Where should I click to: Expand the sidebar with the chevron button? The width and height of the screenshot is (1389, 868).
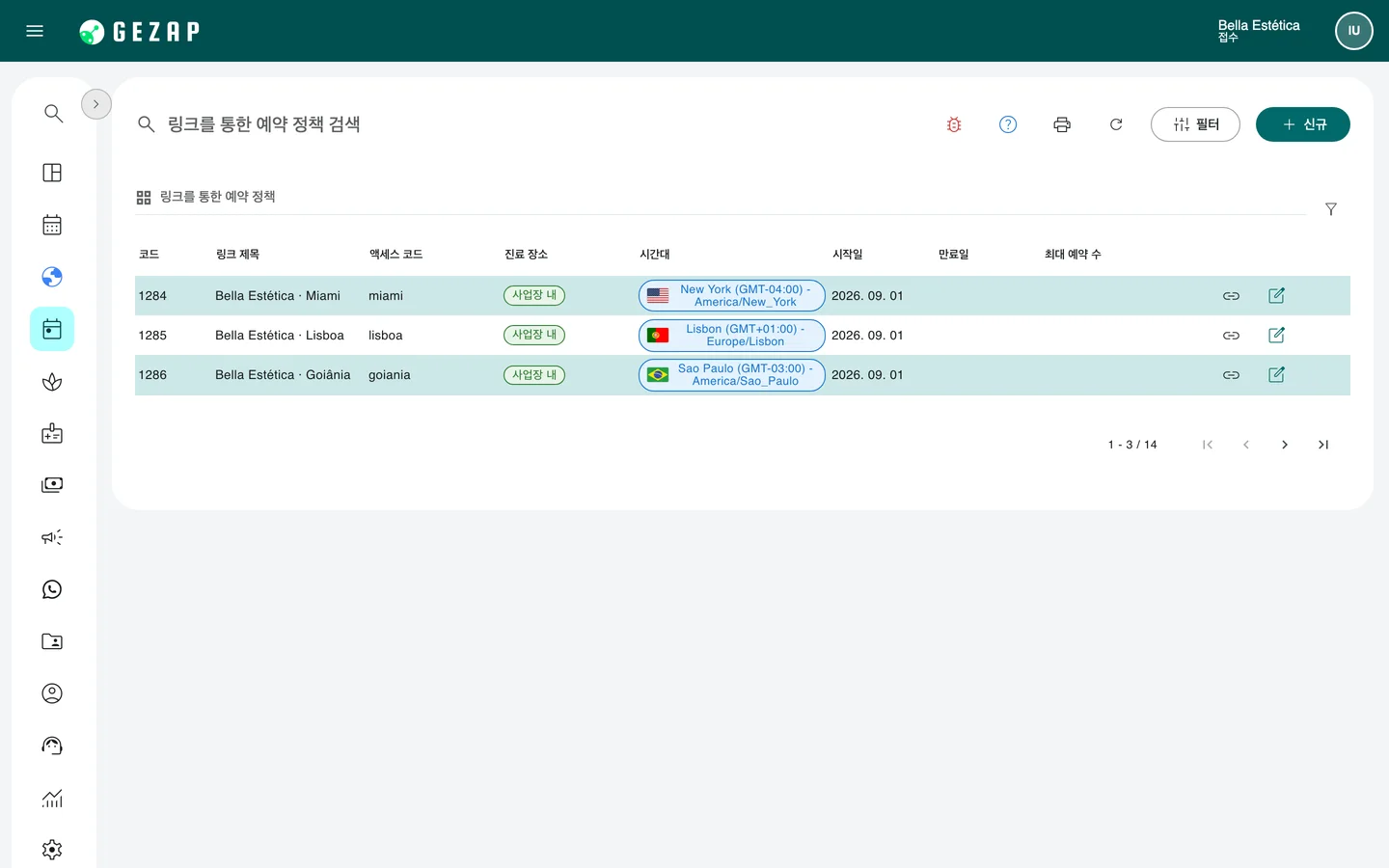pos(96,104)
